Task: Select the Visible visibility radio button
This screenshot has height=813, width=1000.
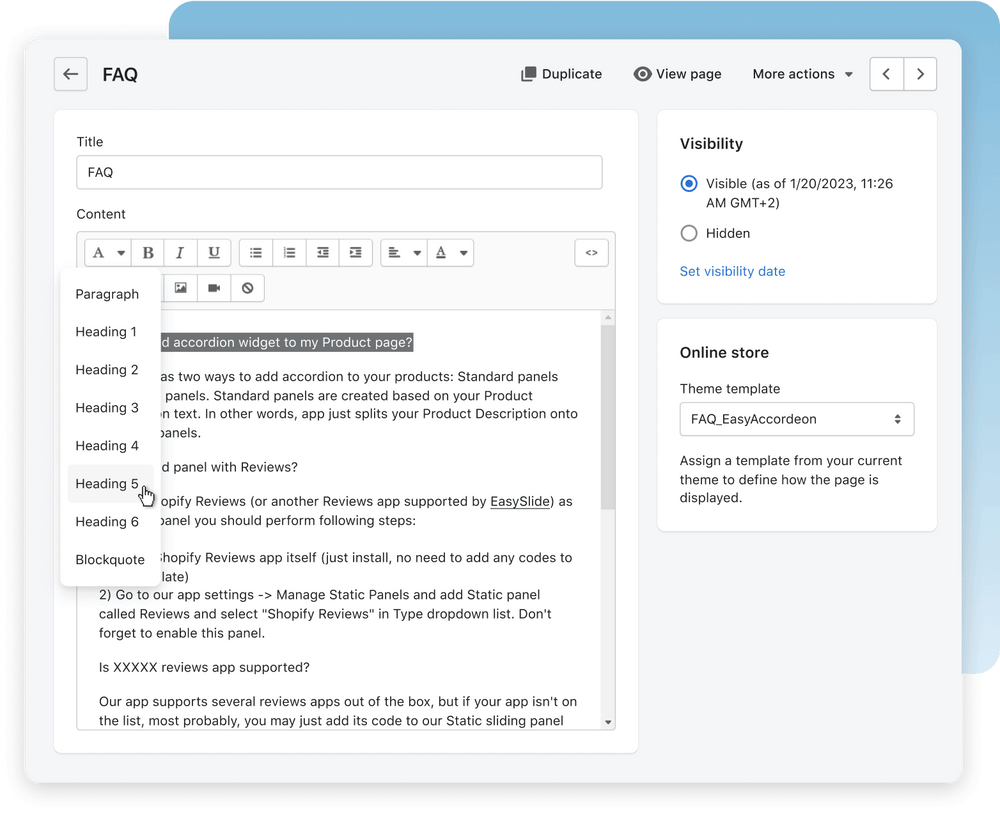Action: click(x=688, y=184)
